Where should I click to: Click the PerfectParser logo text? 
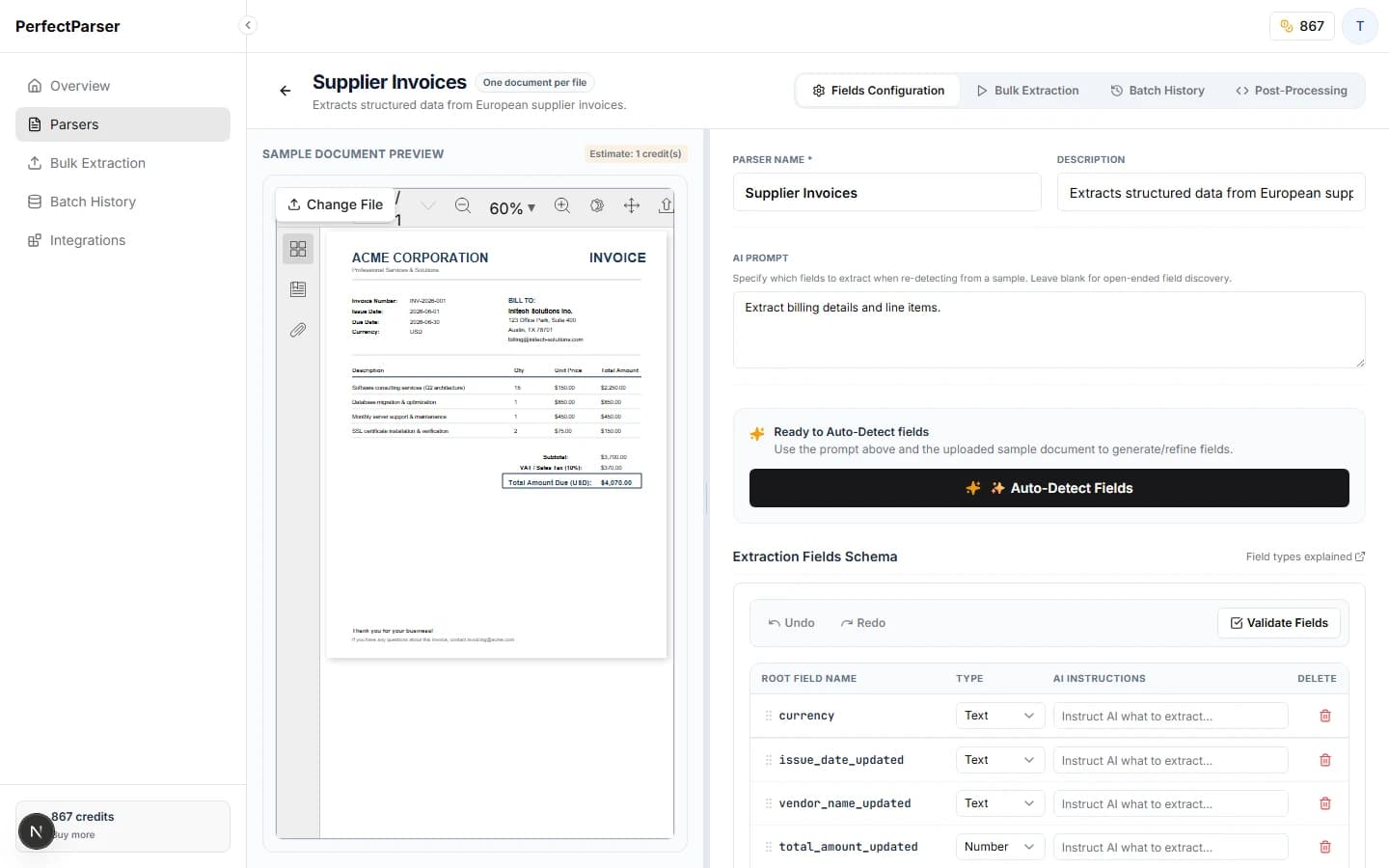click(x=68, y=26)
